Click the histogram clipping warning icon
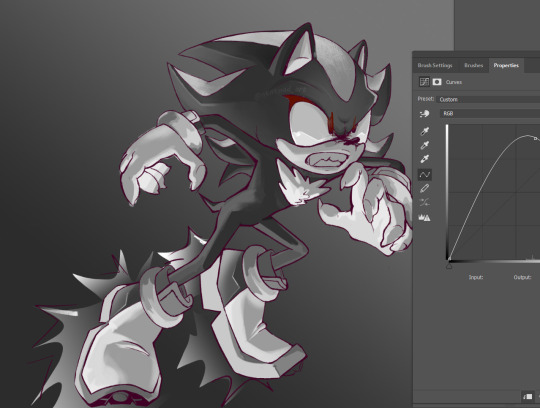The image size is (540, 408). (424, 217)
